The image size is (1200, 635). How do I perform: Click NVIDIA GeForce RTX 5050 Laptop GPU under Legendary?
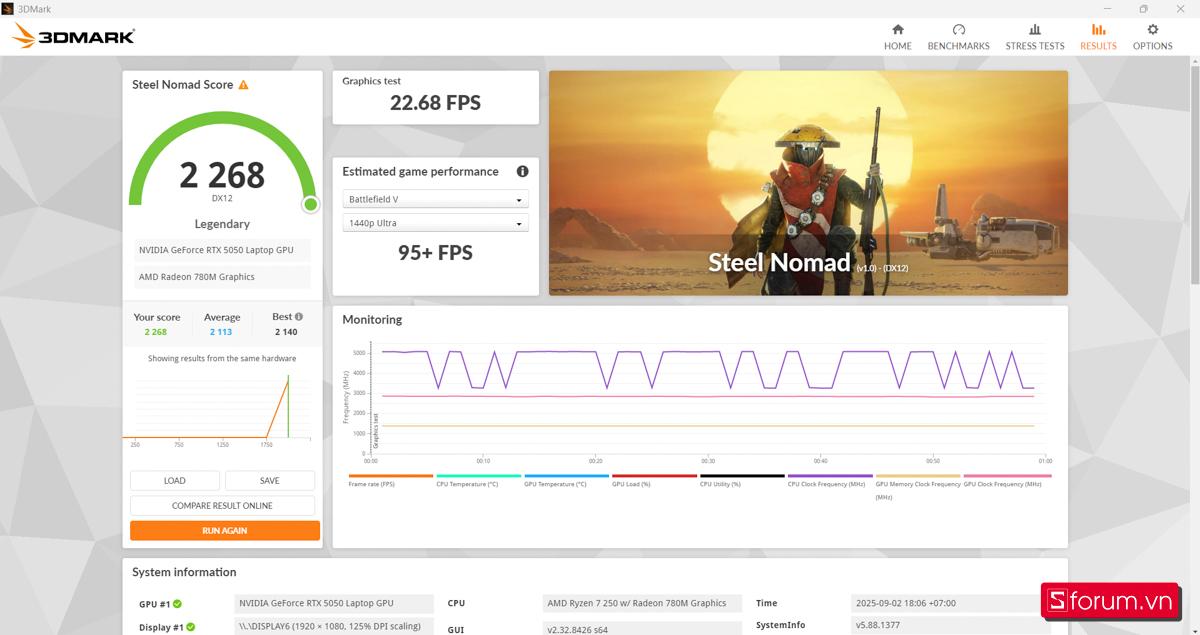pyautogui.click(x=222, y=250)
